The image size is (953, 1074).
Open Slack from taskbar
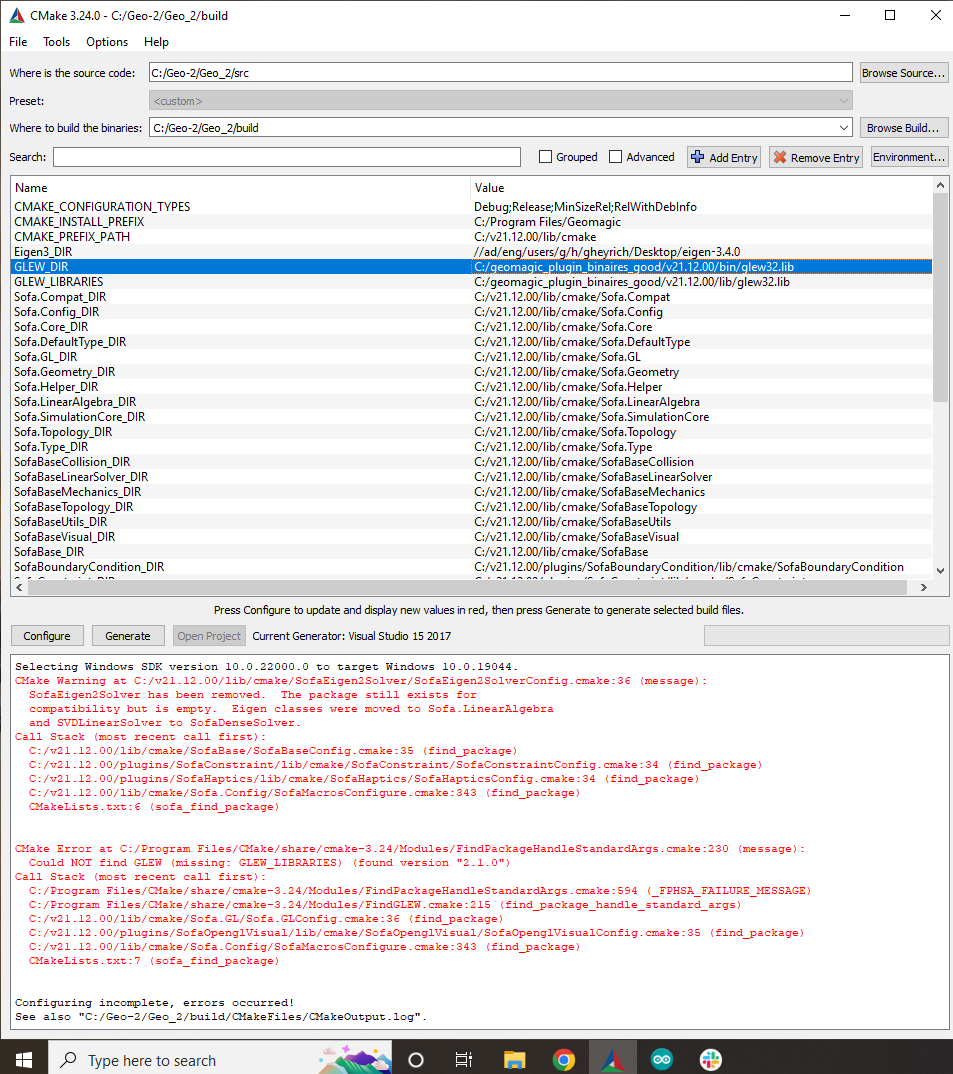point(710,1060)
